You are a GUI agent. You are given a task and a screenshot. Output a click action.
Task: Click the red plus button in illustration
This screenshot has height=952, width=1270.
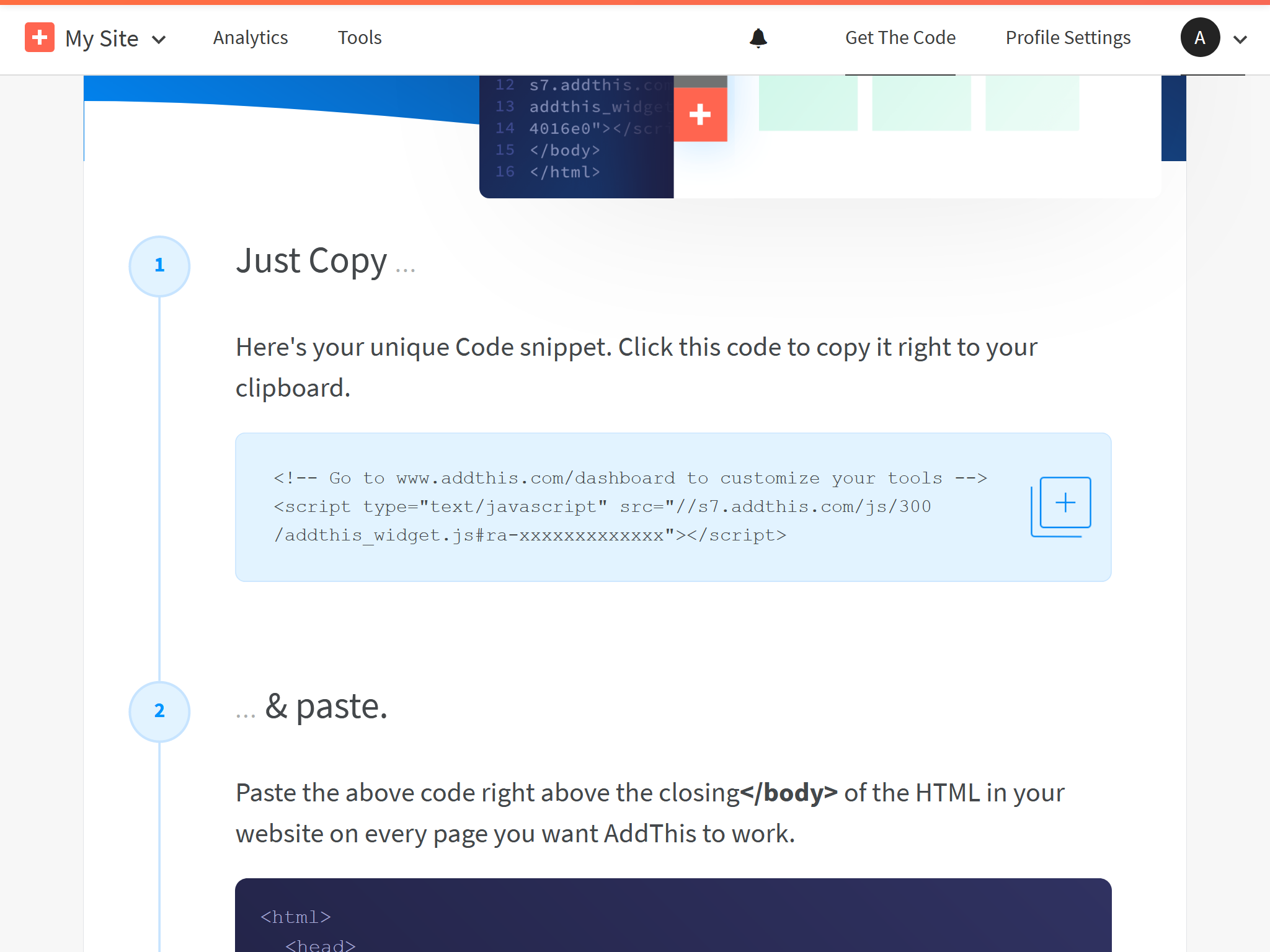700,115
